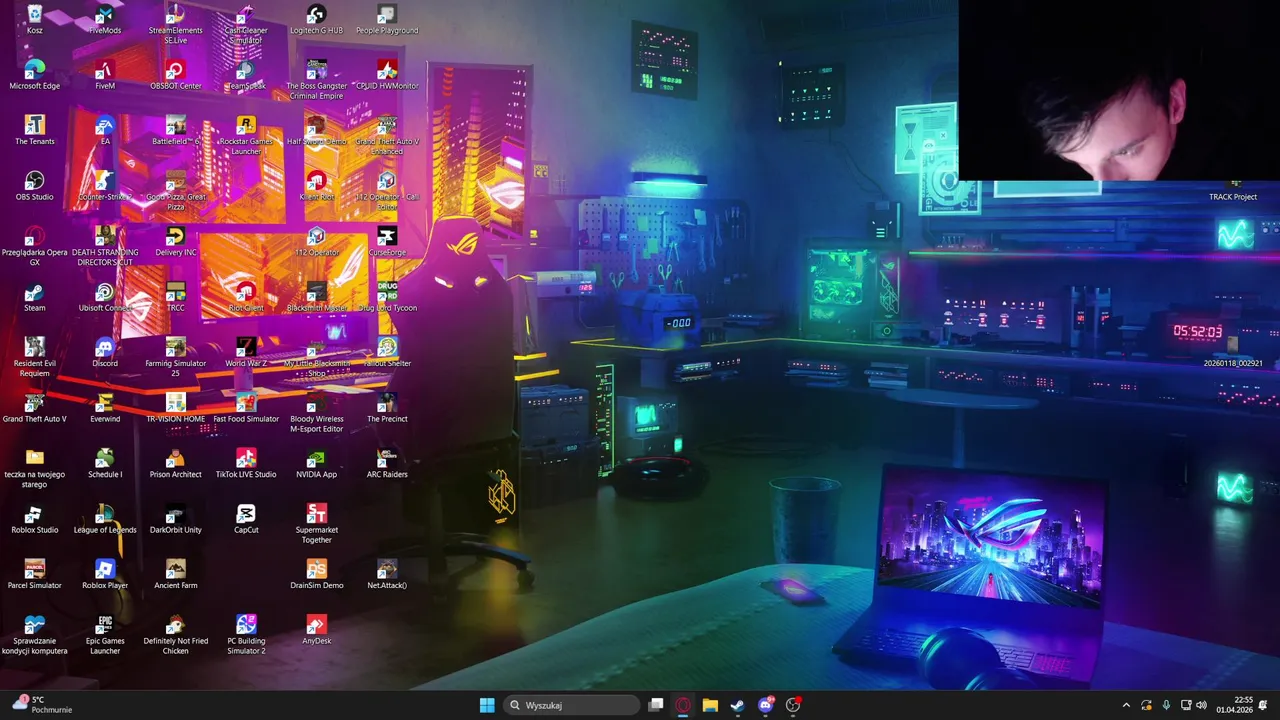Open the volume control in tray

pyautogui.click(x=1201, y=705)
